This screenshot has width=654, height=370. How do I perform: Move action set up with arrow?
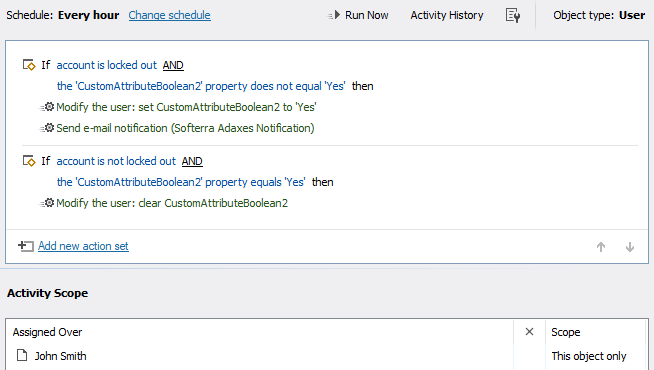coord(601,247)
